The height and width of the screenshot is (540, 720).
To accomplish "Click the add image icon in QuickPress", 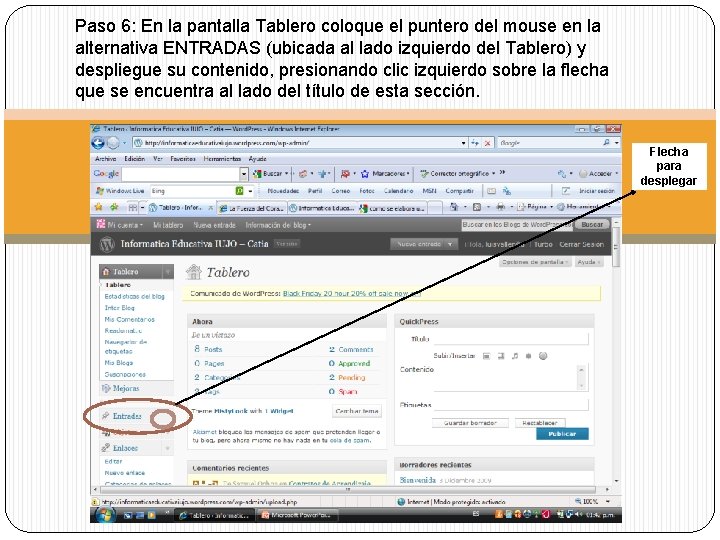I will click(486, 356).
